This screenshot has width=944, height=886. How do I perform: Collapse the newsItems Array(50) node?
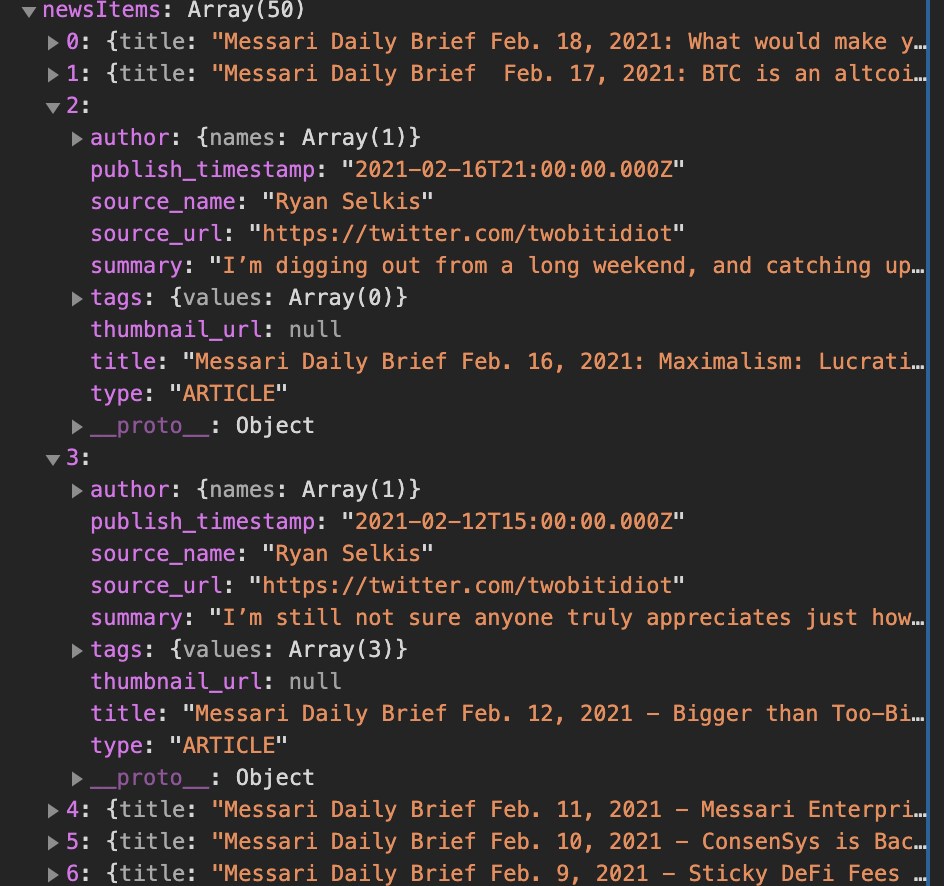(29, 11)
